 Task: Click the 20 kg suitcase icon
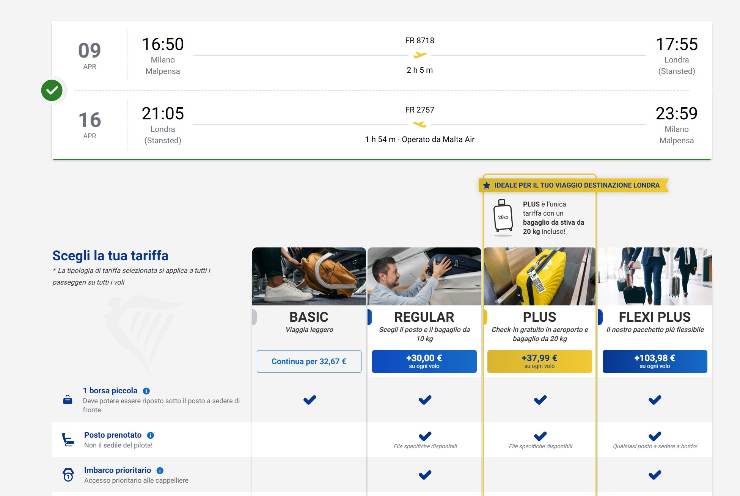pyautogui.click(x=503, y=217)
